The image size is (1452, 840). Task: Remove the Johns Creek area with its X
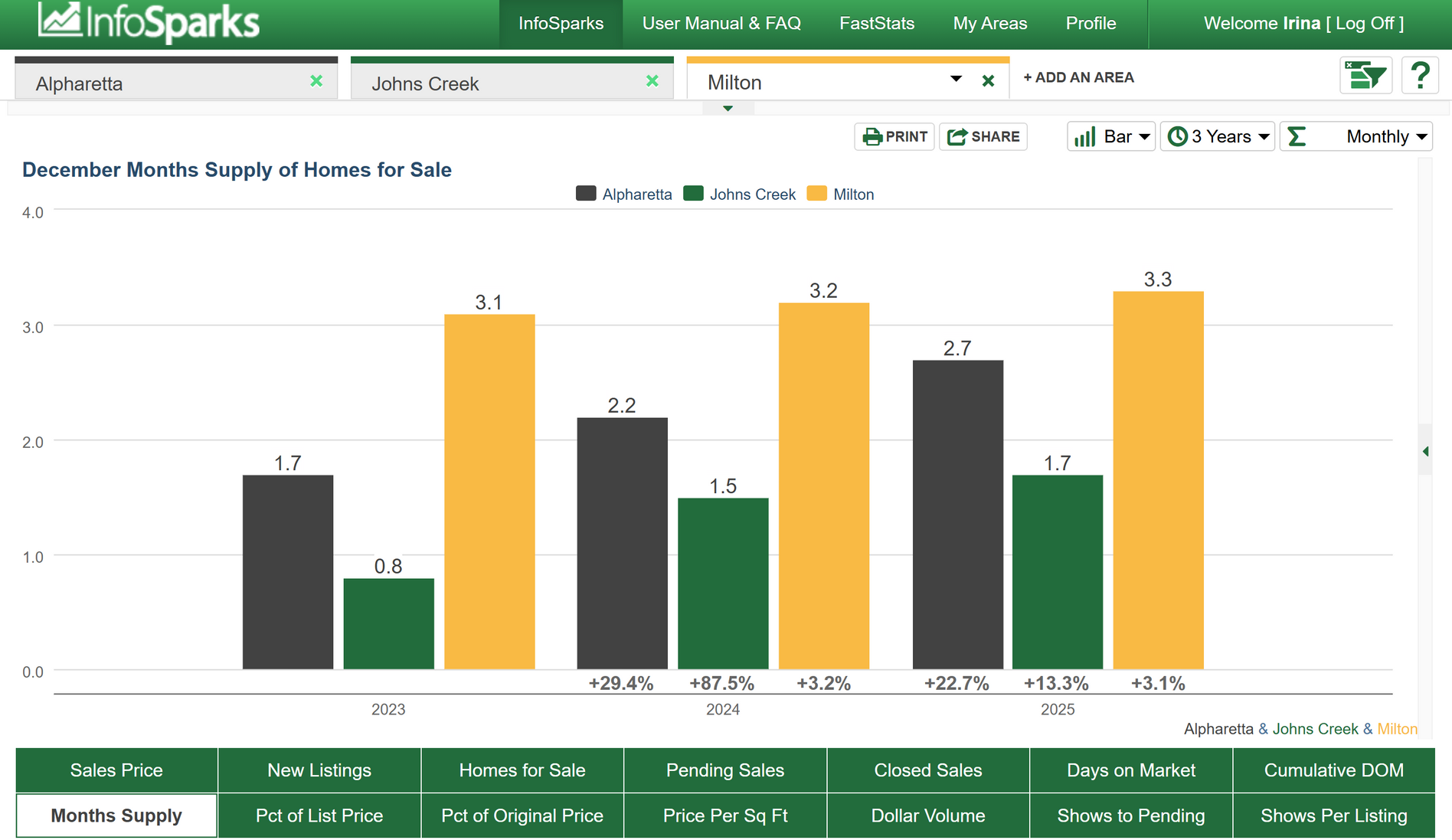coord(652,81)
